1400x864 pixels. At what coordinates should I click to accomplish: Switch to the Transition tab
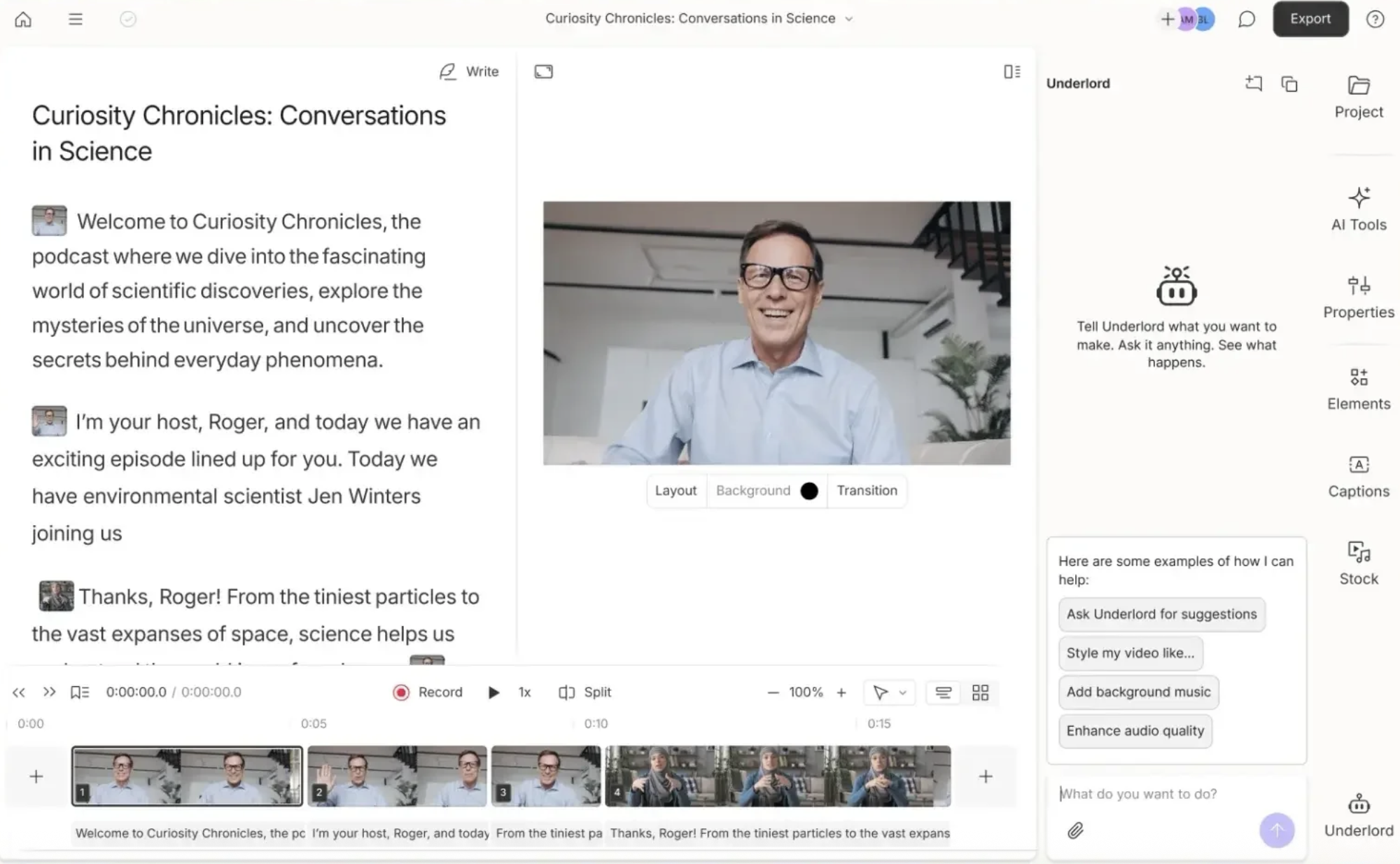tap(867, 490)
